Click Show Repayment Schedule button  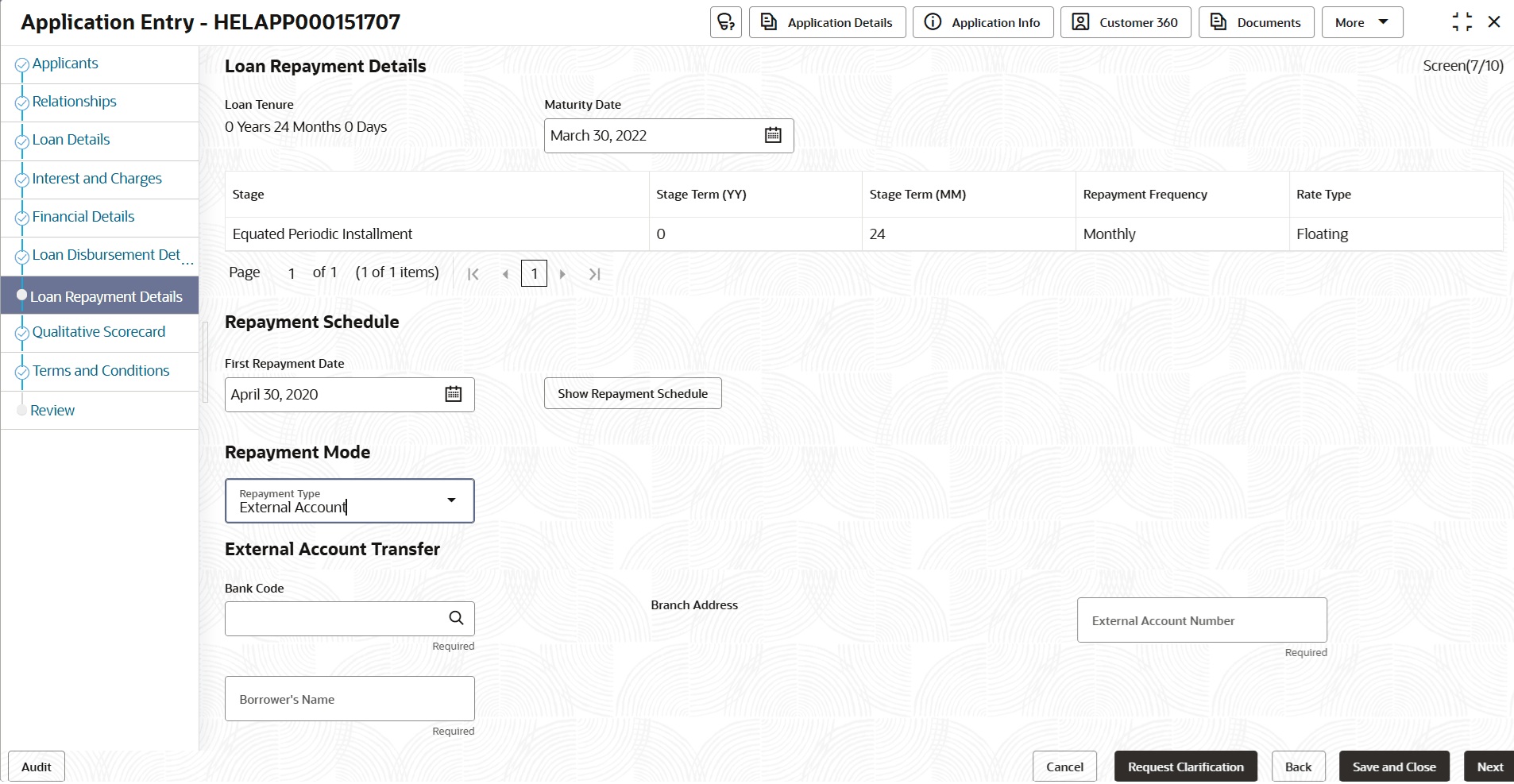point(632,393)
